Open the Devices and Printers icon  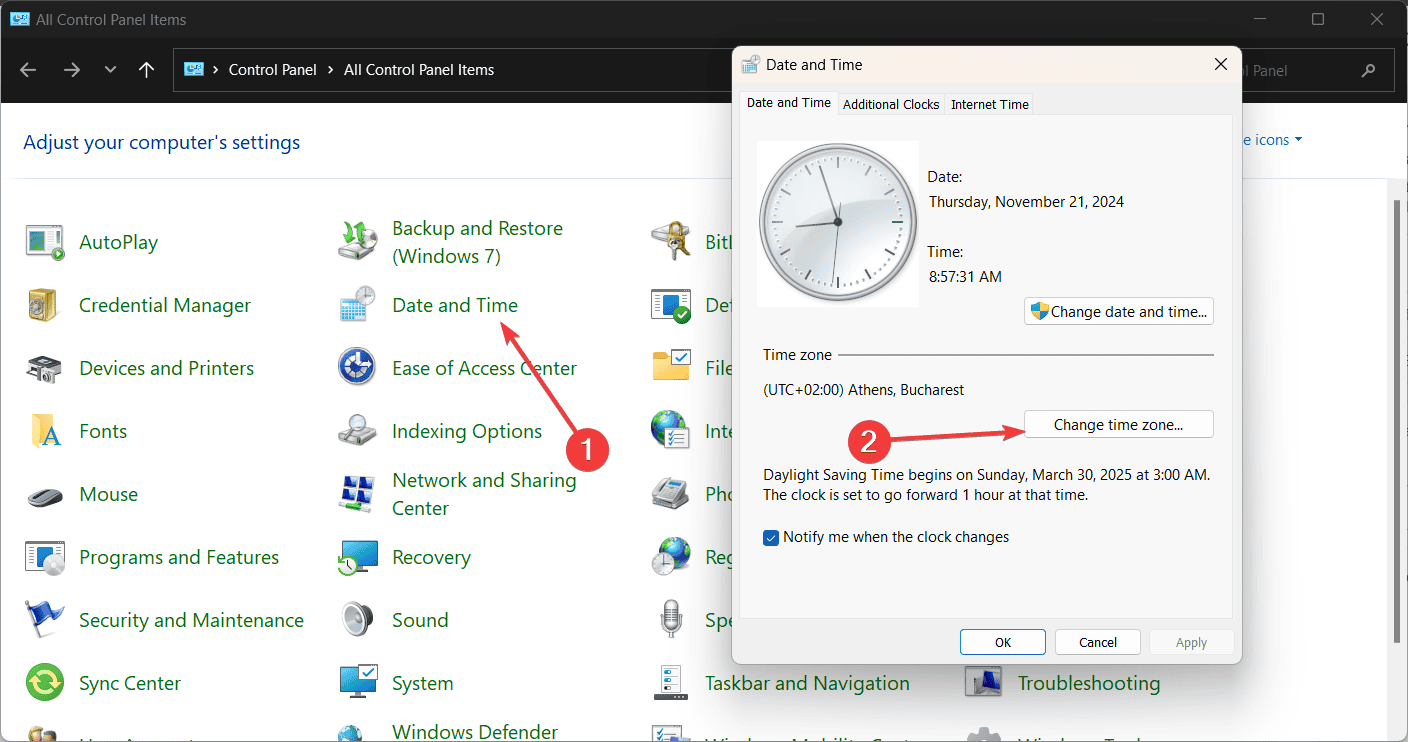[45, 368]
